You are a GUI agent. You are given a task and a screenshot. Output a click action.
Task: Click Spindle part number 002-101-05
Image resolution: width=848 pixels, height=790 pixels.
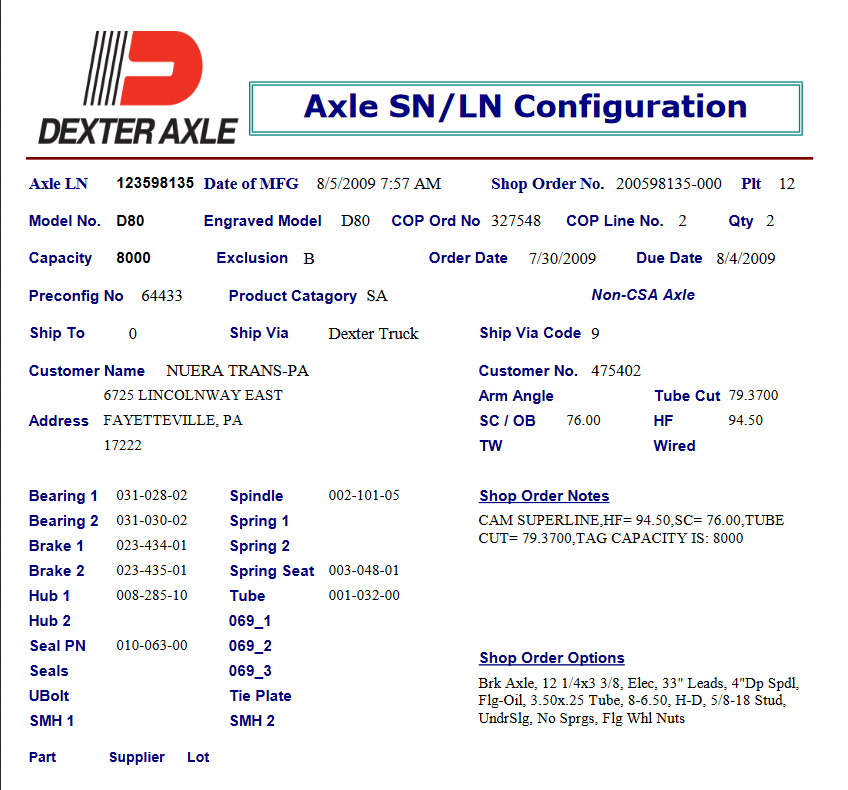(x=364, y=495)
